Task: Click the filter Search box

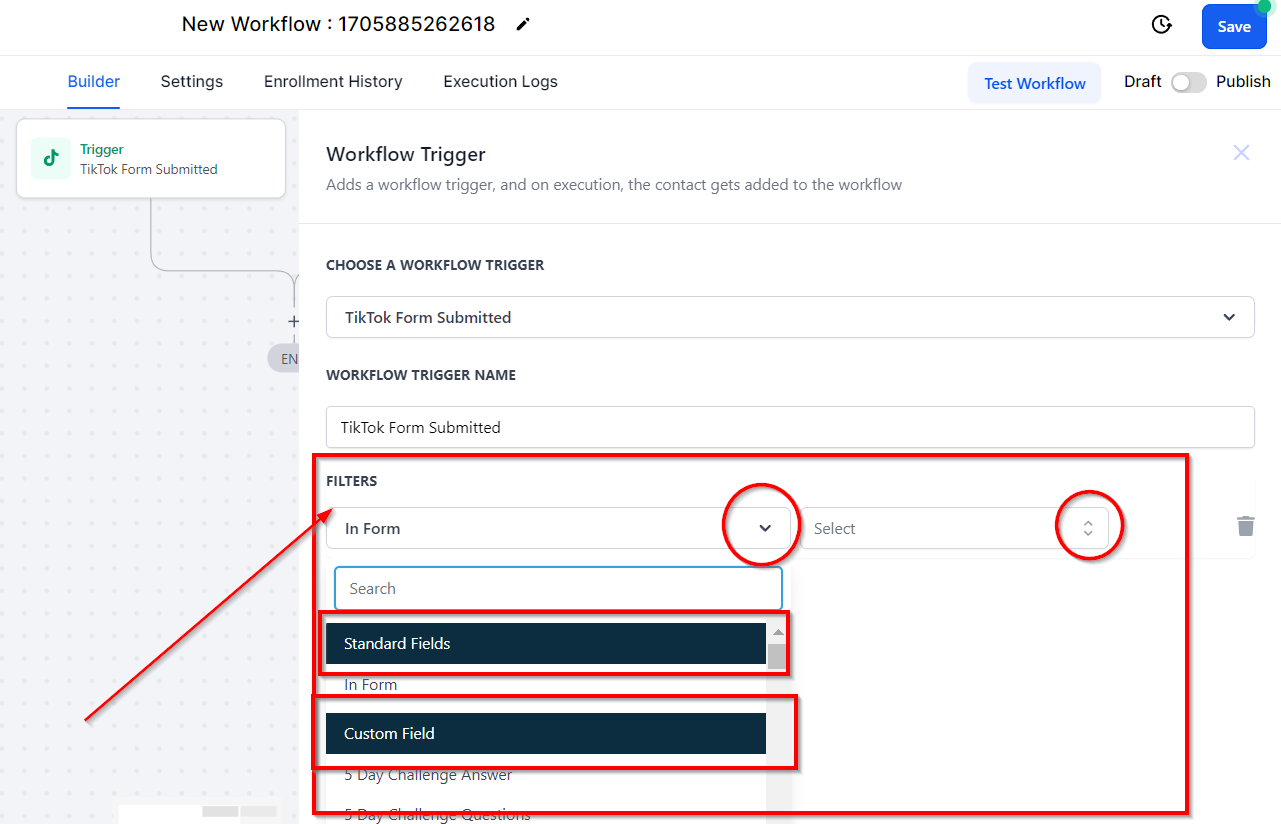Action: click(x=558, y=589)
